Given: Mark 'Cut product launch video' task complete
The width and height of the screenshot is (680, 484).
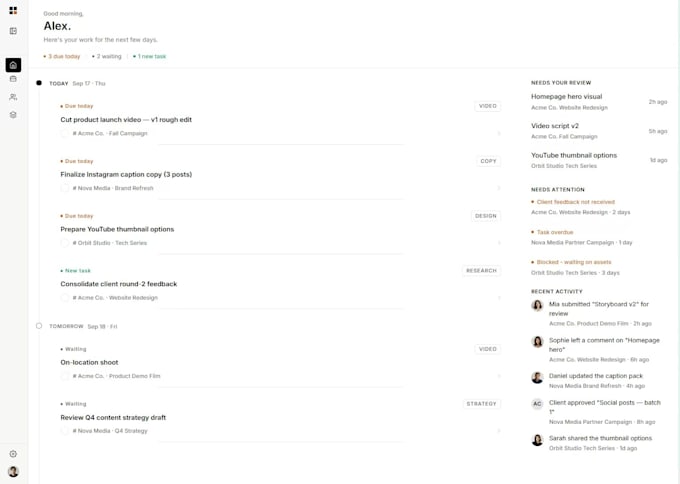Looking at the screenshot, I should point(65,133).
